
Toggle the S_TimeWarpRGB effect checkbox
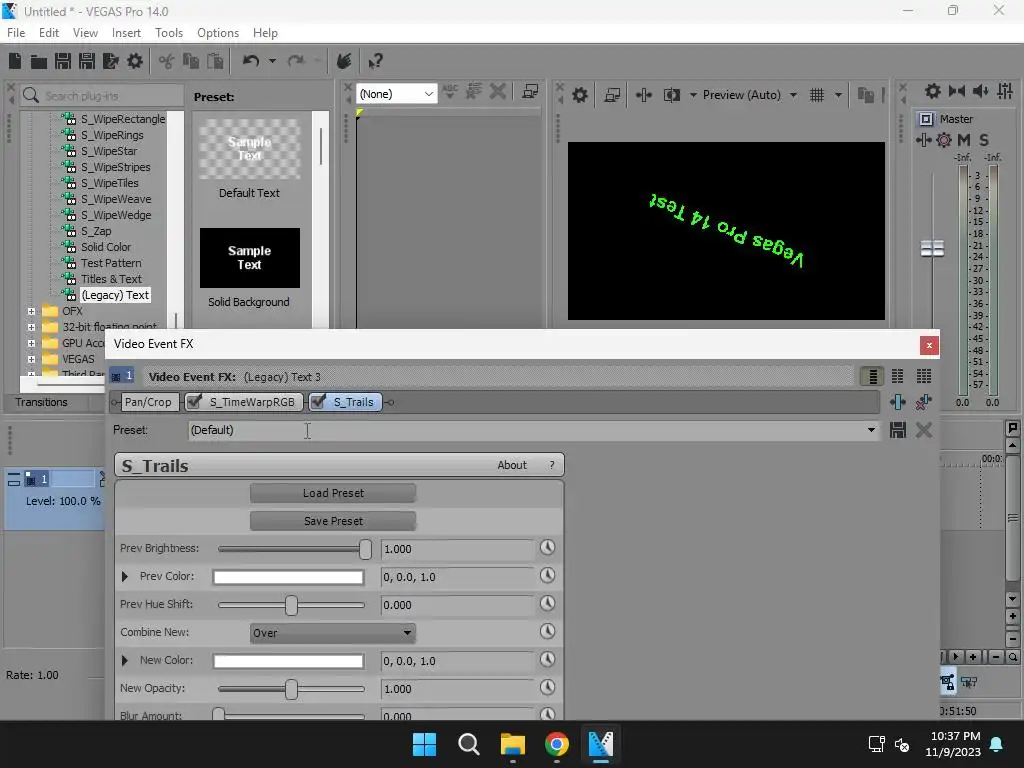pos(194,402)
